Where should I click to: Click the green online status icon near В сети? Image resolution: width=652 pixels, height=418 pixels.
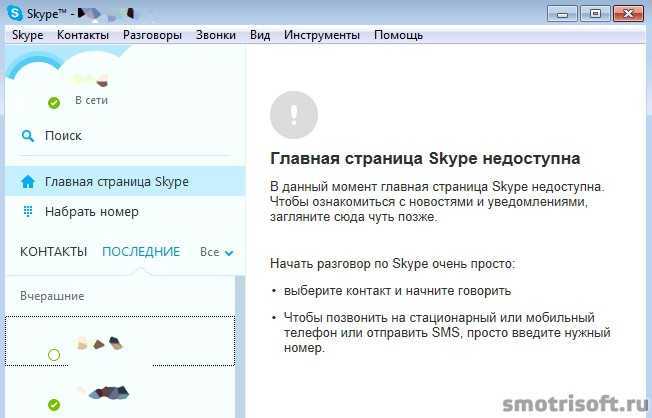point(54,102)
